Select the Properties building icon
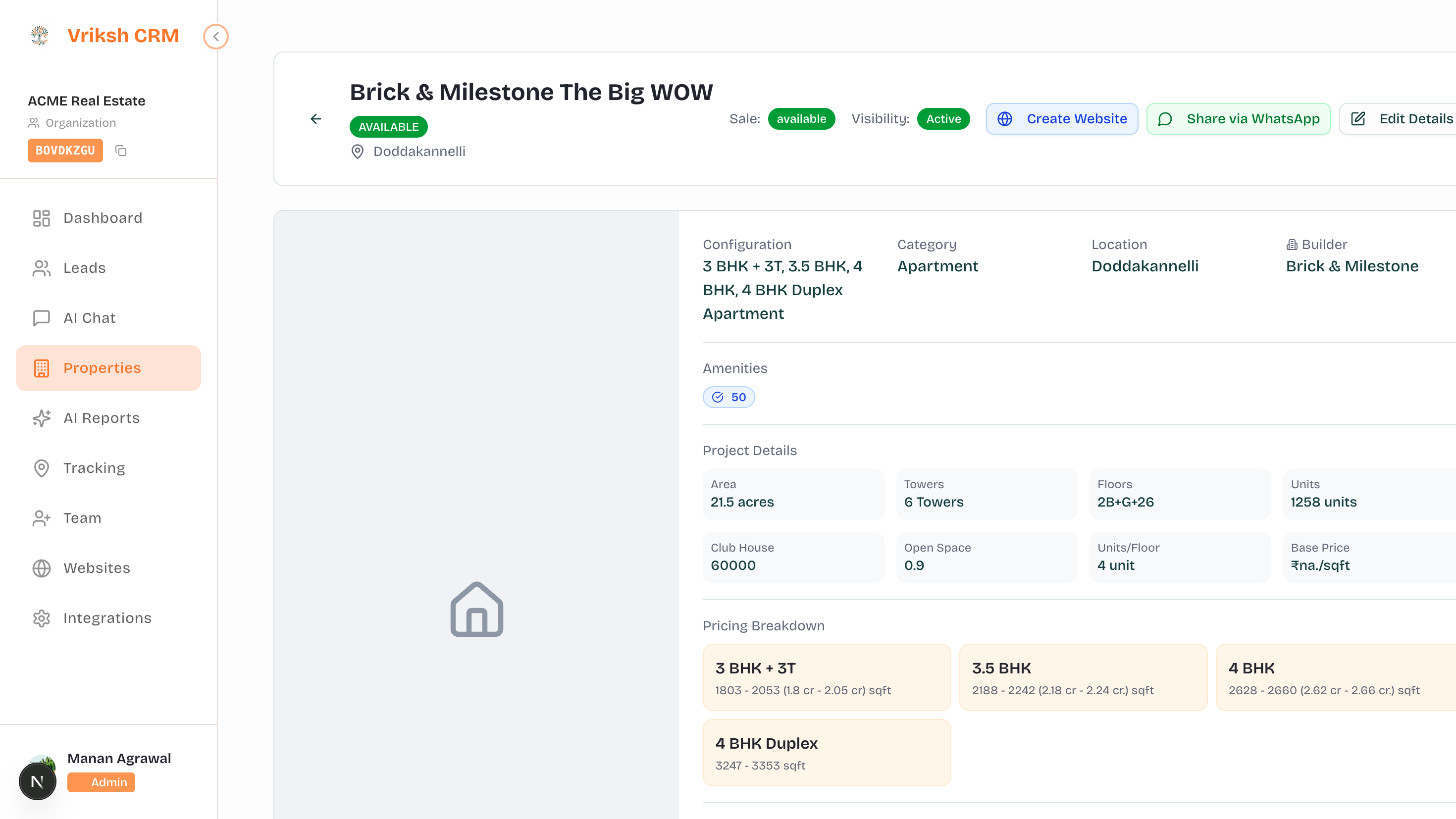This screenshot has height=819, width=1456. tap(41, 368)
